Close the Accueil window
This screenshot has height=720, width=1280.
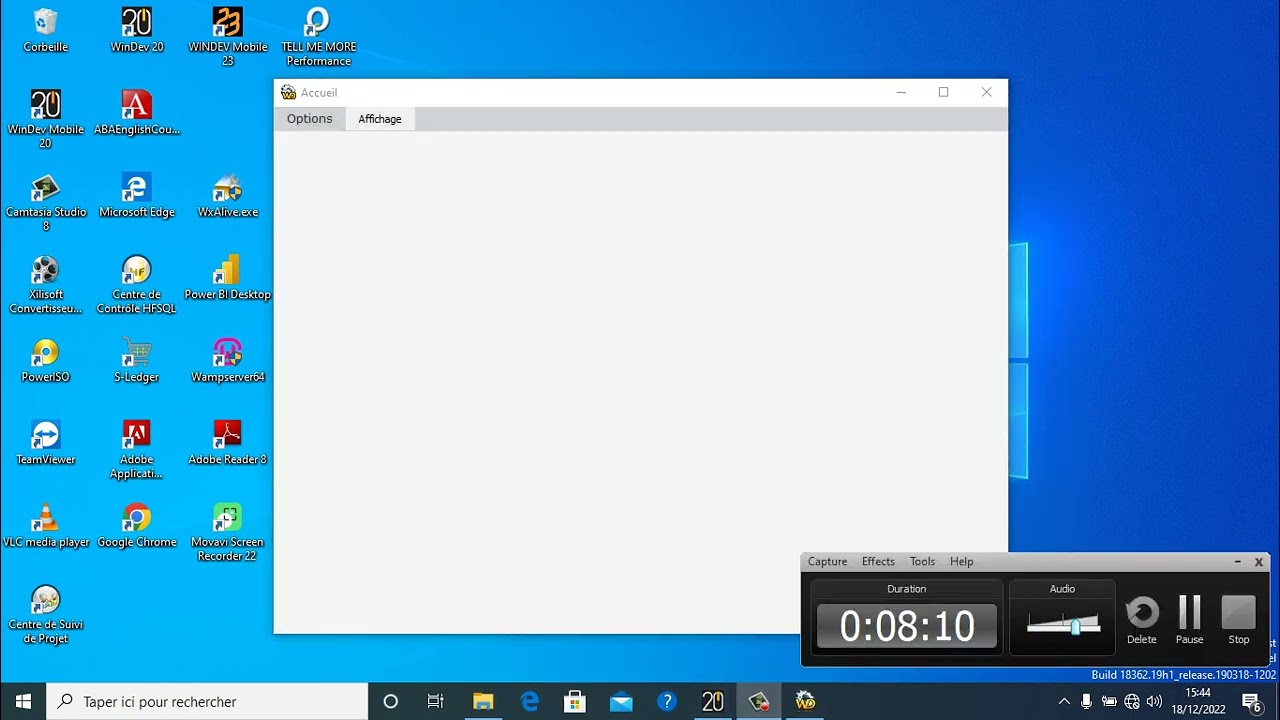pyautogui.click(x=986, y=92)
